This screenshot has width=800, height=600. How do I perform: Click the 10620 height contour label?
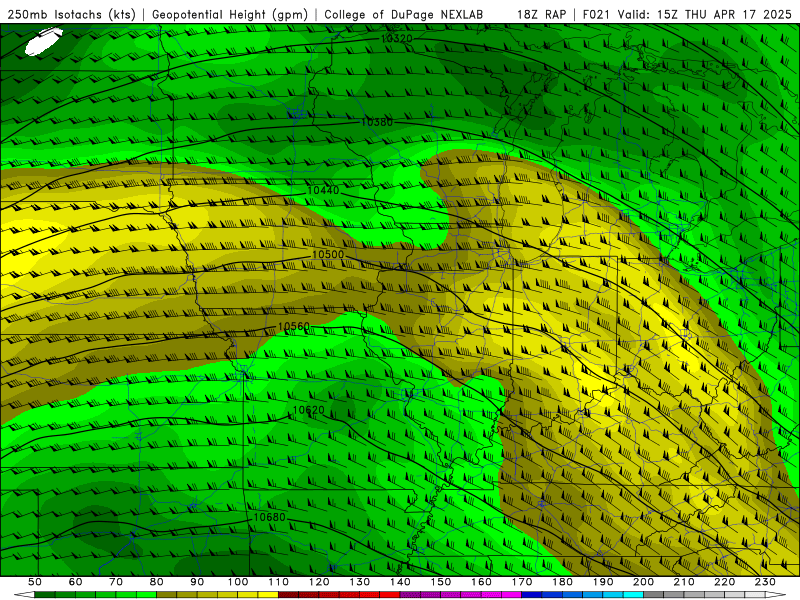click(x=309, y=410)
